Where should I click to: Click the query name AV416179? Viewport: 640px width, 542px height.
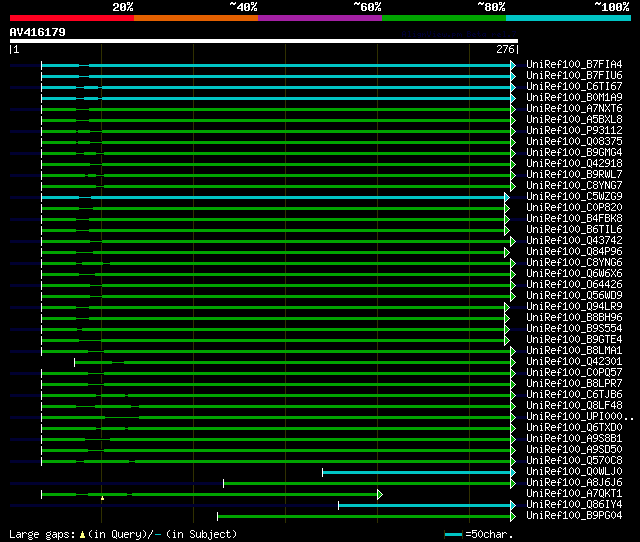click(37, 32)
